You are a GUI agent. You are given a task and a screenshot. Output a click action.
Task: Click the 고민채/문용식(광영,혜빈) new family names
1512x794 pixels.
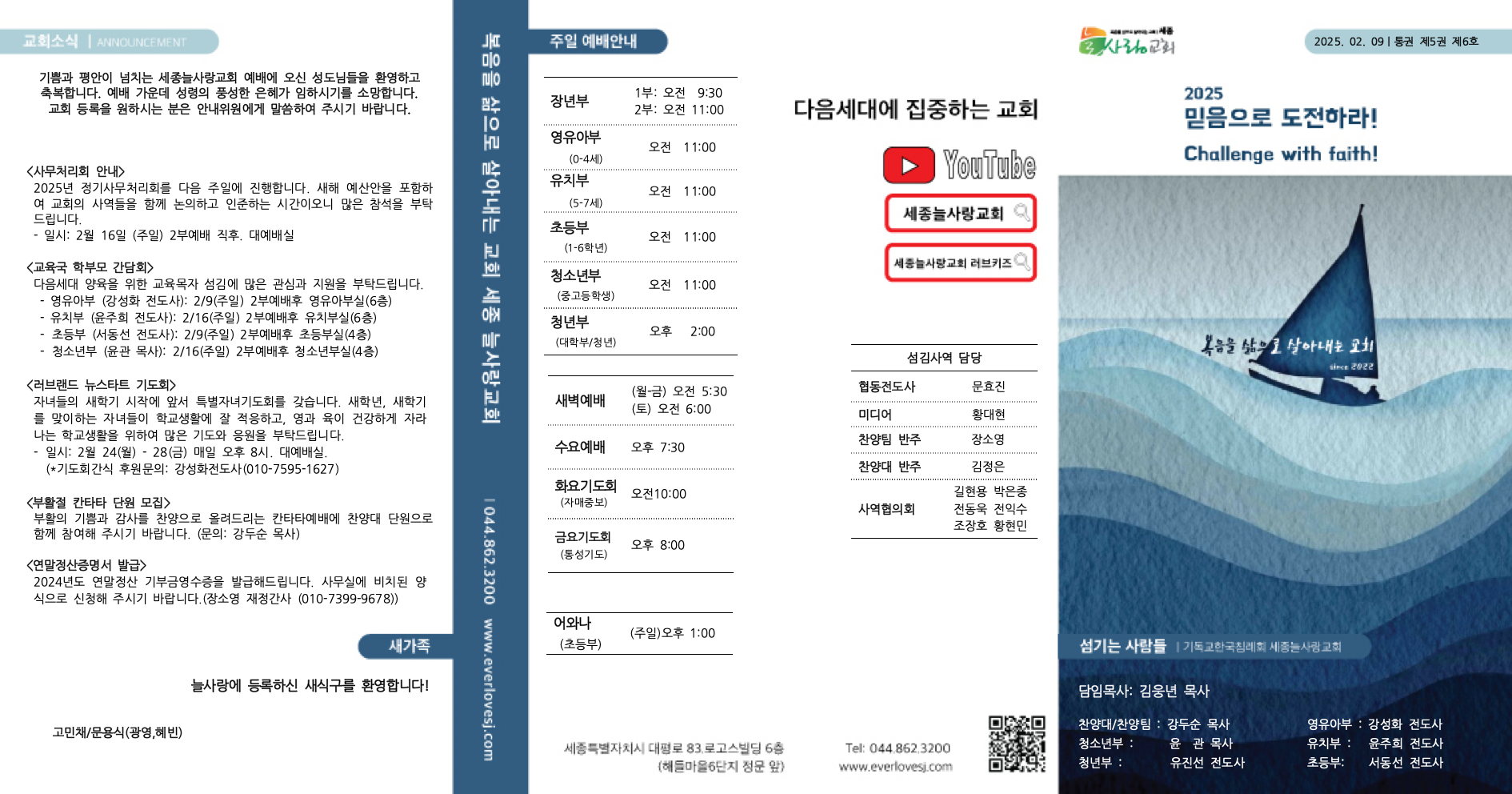coord(118,732)
